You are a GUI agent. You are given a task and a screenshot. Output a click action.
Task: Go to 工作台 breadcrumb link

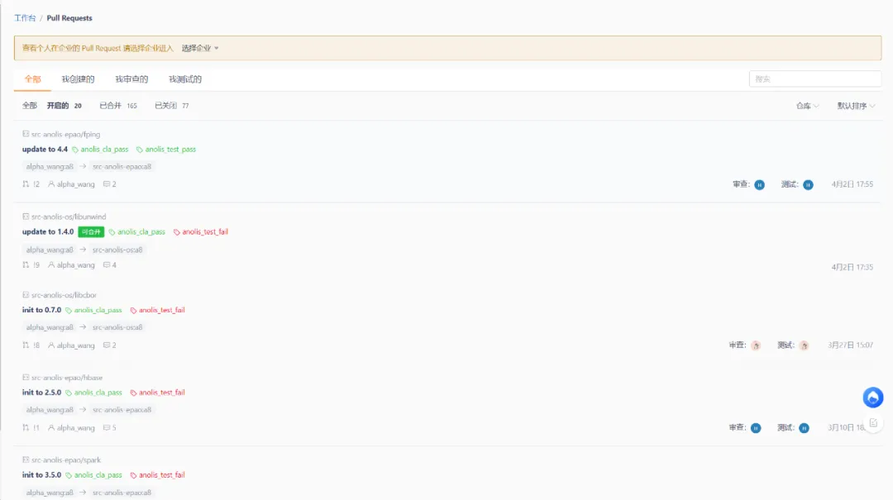tap(24, 18)
